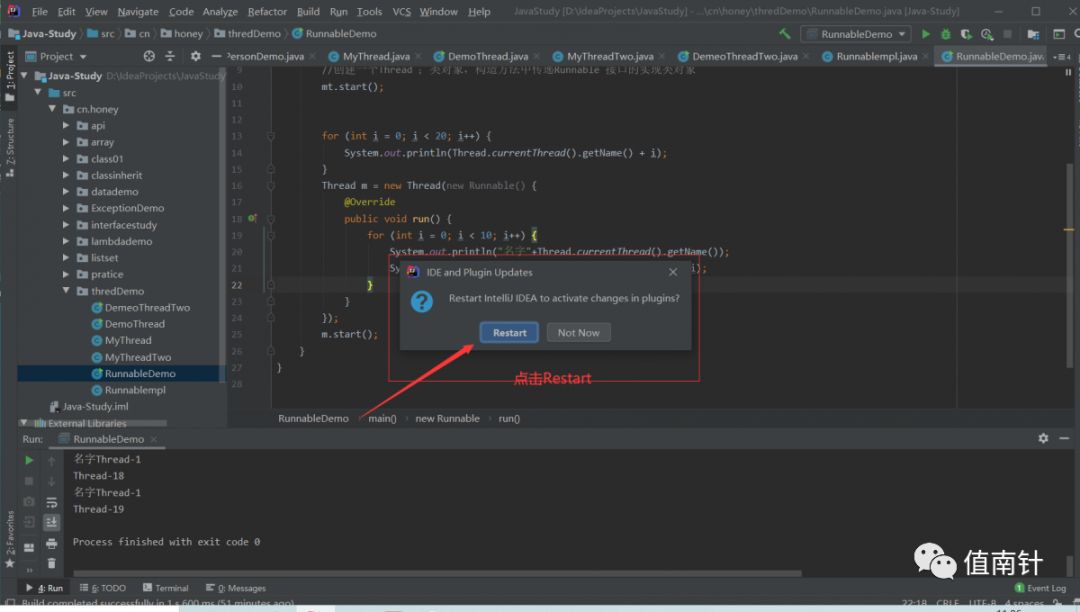
Task: Open Project Structure from the toolbar
Action: click(1033, 34)
